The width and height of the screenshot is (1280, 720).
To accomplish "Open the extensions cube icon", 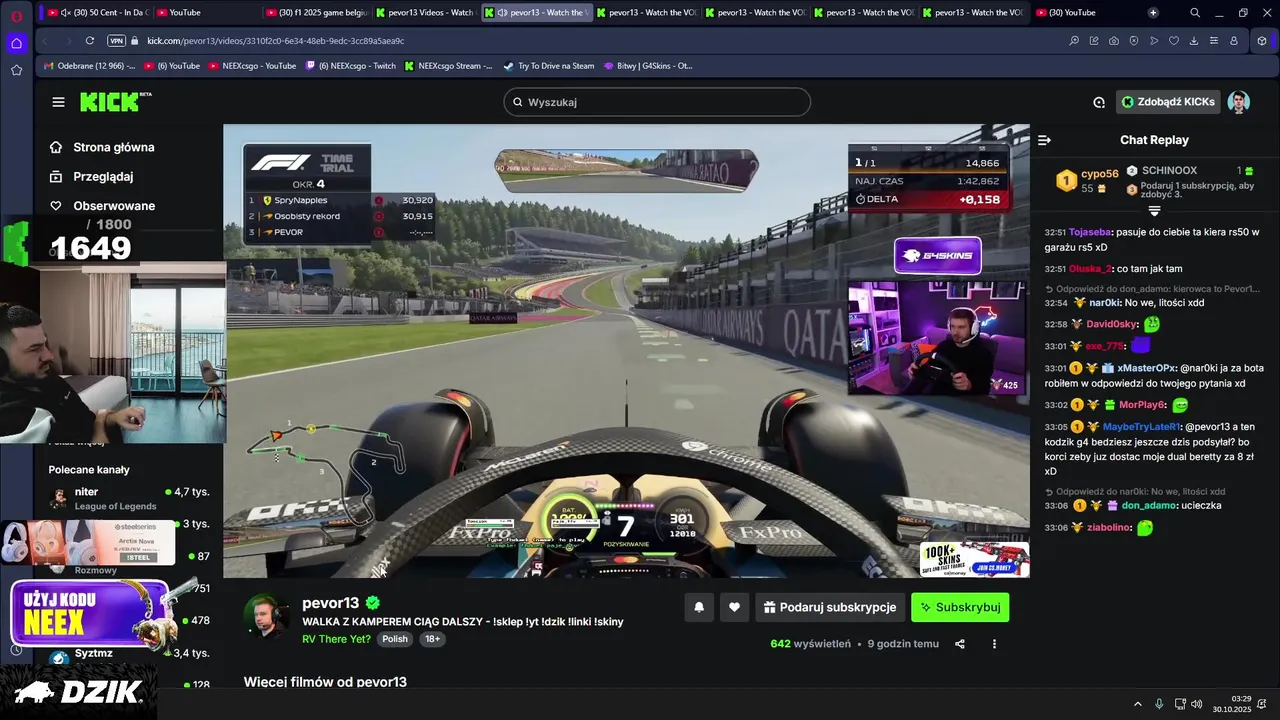I will tap(1262, 41).
